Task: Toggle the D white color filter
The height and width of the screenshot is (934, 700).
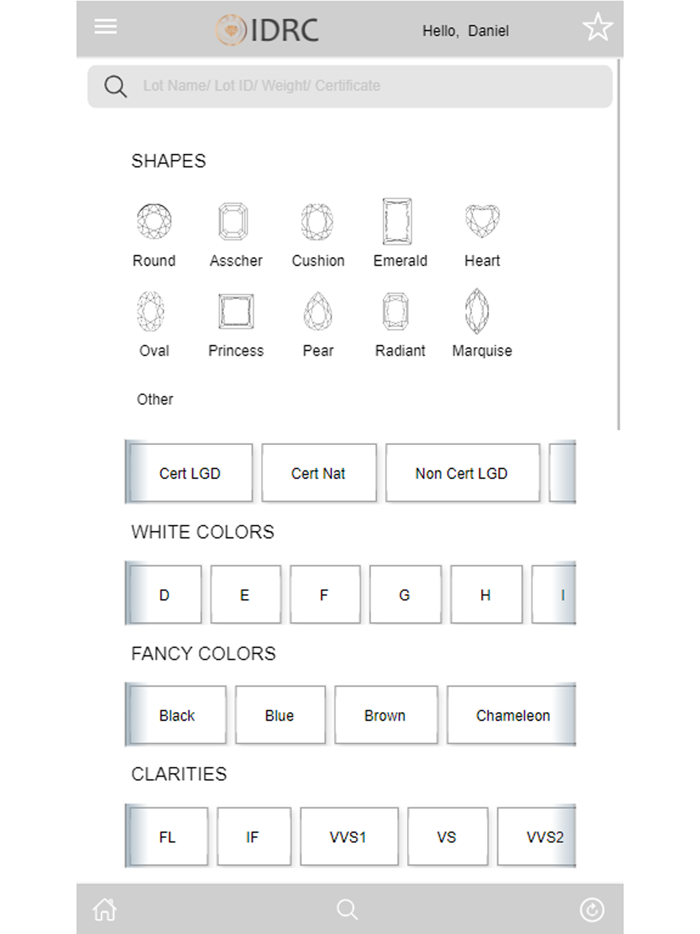Action: (164, 594)
